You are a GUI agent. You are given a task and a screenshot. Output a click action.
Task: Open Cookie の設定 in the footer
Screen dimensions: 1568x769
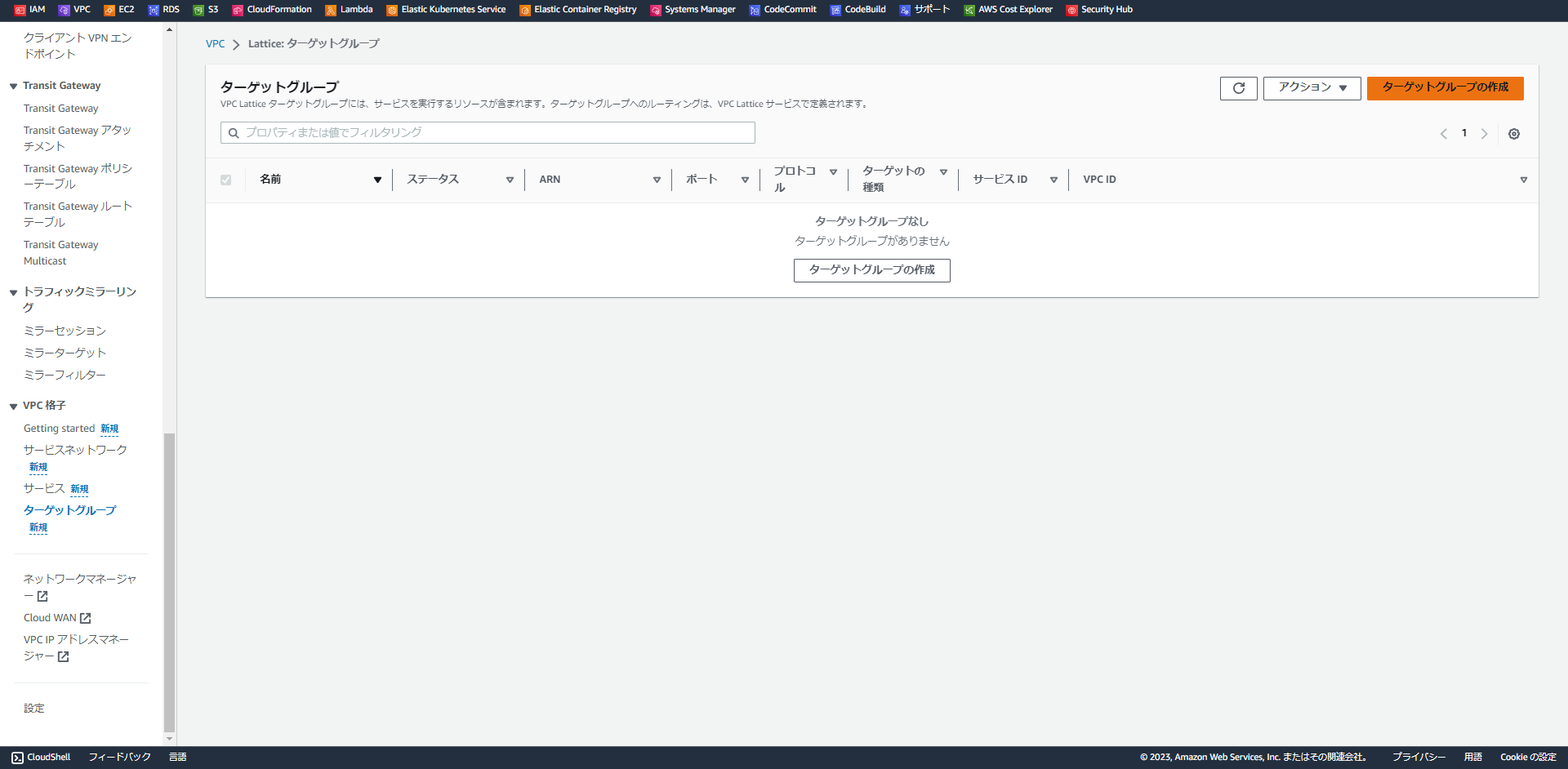1528,758
